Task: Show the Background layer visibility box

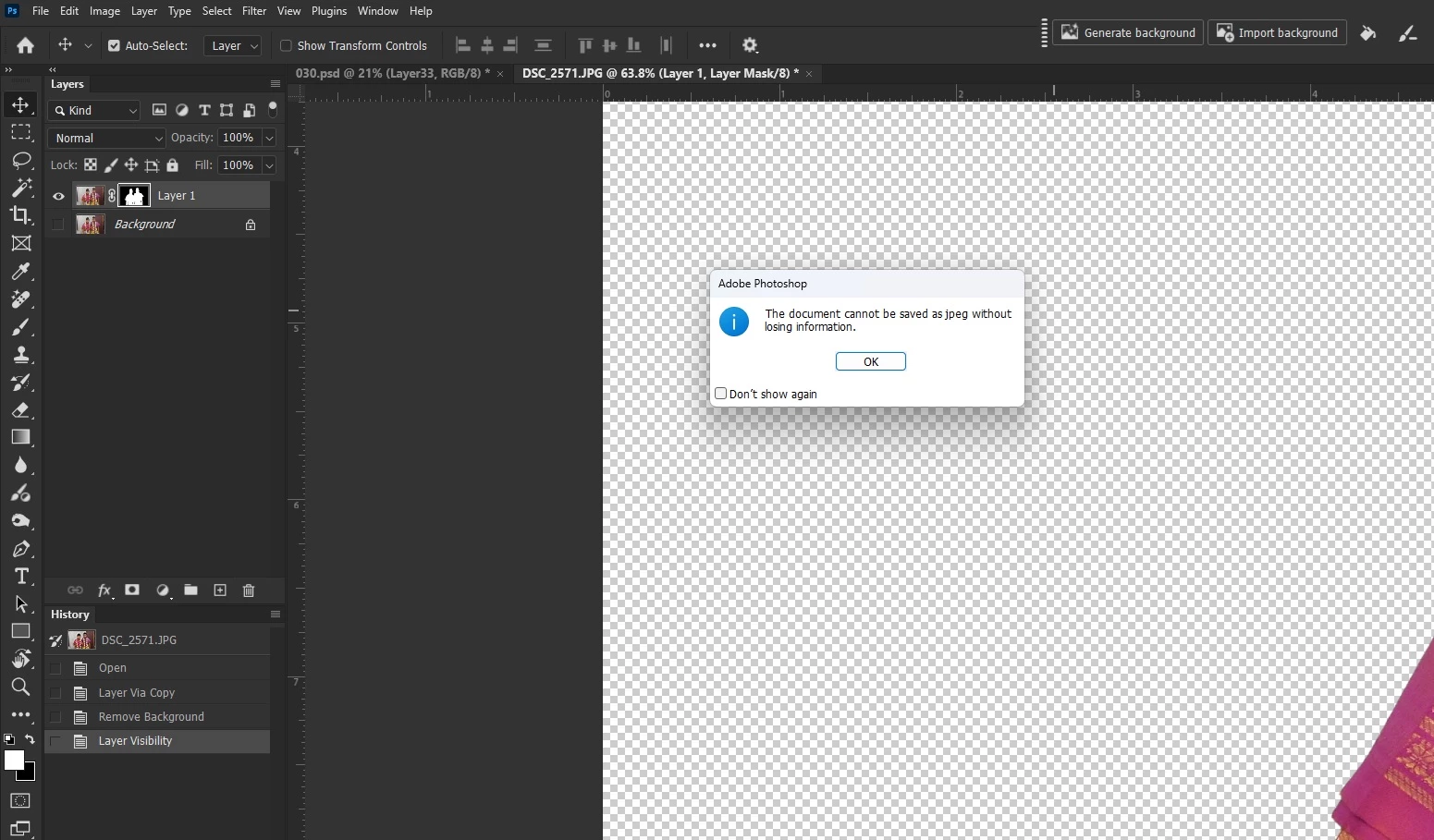Action: click(x=58, y=225)
